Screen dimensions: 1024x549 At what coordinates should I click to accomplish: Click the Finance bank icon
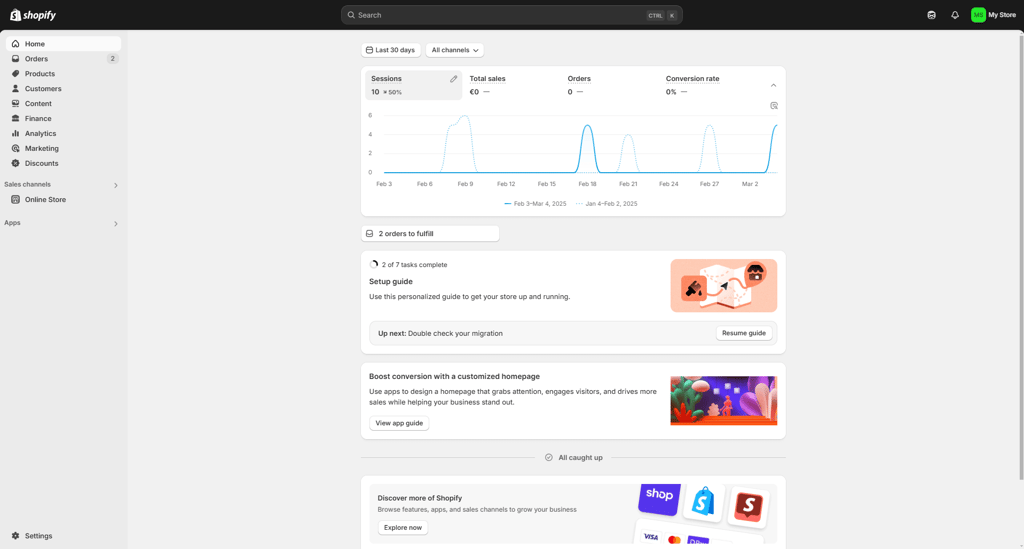(16, 119)
